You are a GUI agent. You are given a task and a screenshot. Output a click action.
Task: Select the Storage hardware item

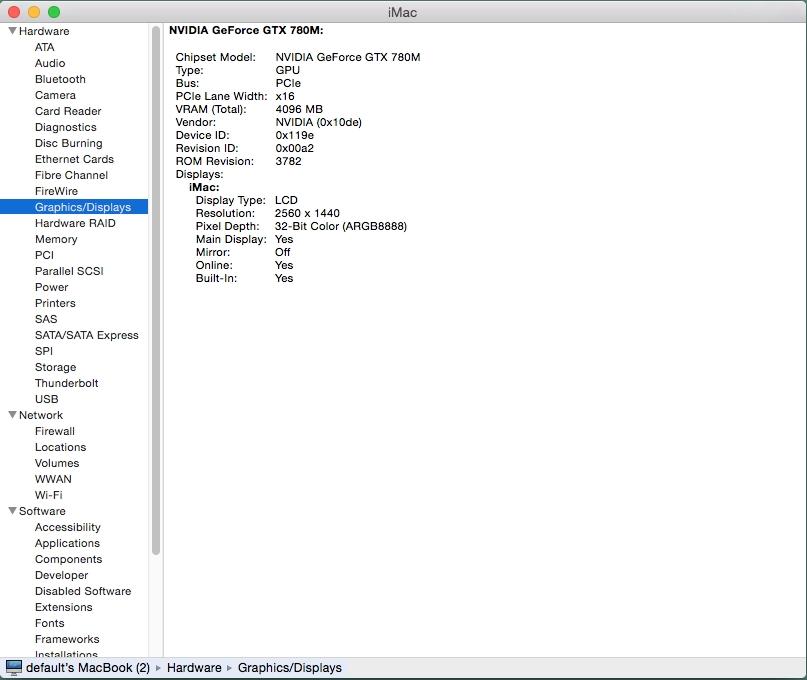pyautogui.click(x=55, y=367)
